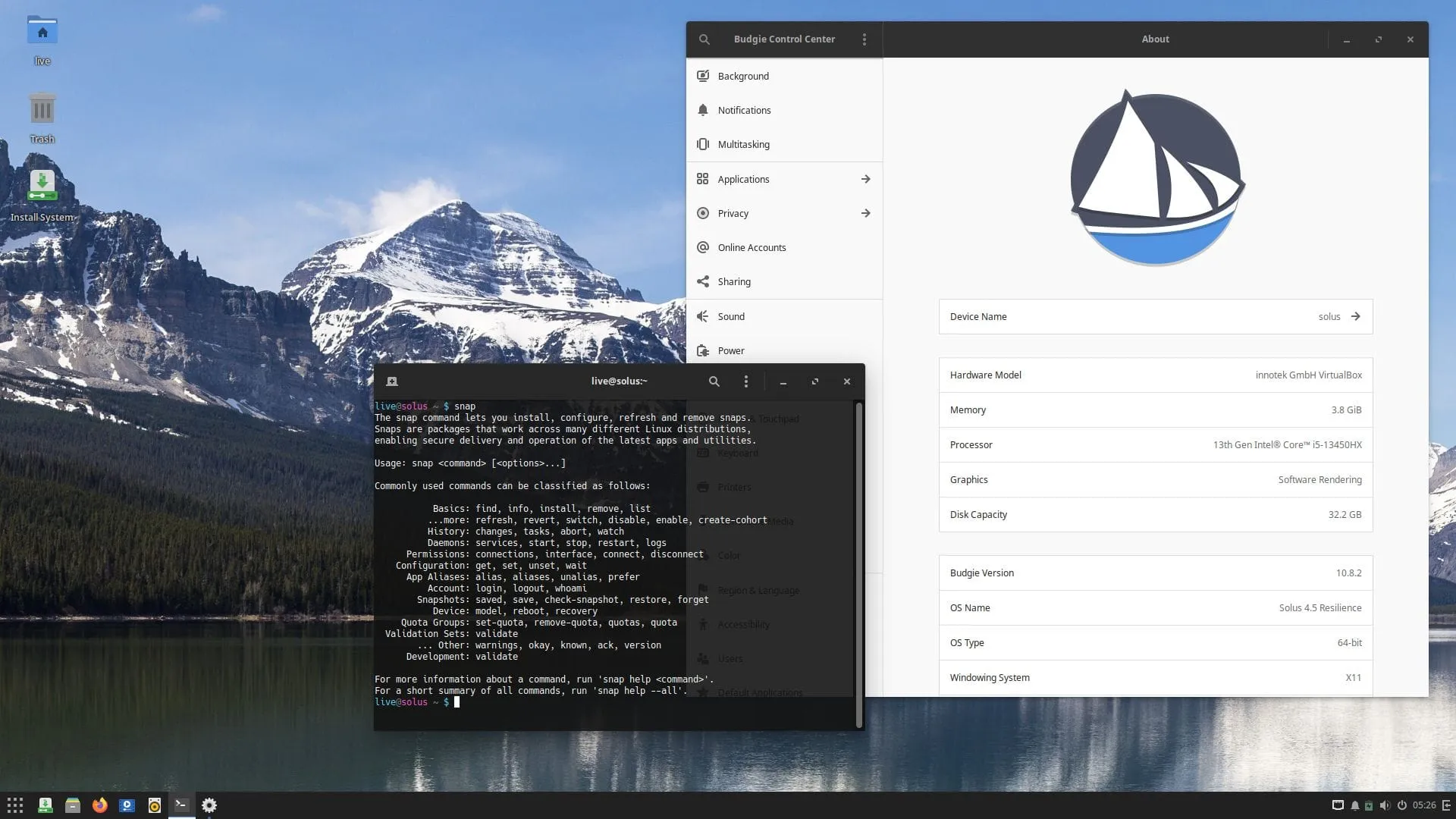Open the file manager in taskbar
1456x819 pixels.
[73, 805]
